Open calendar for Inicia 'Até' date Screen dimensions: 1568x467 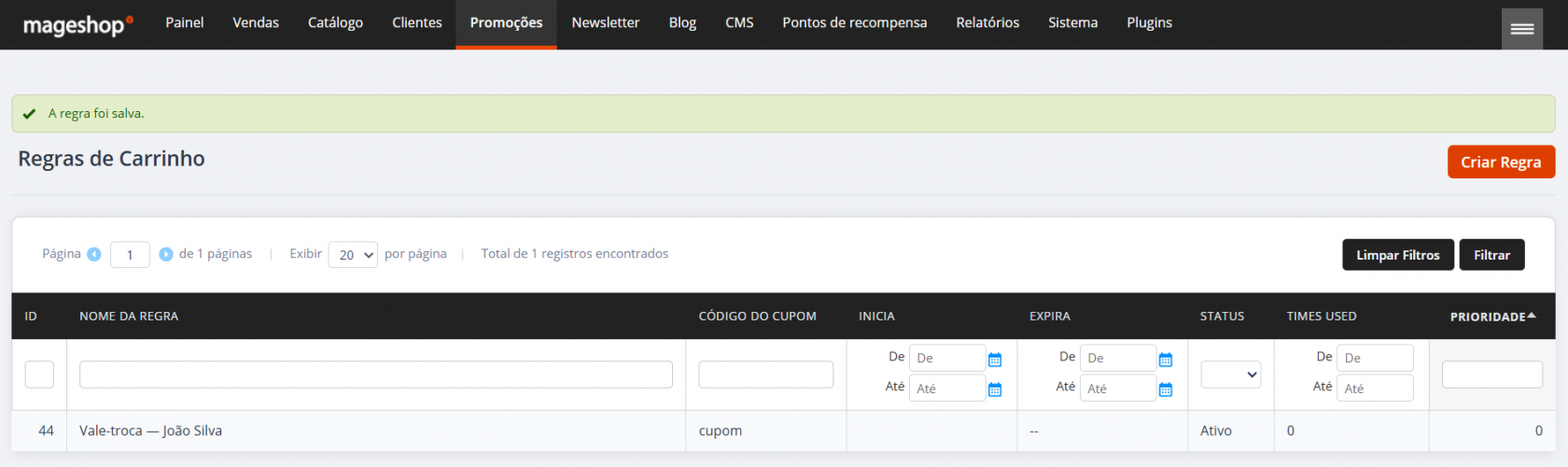(x=995, y=389)
